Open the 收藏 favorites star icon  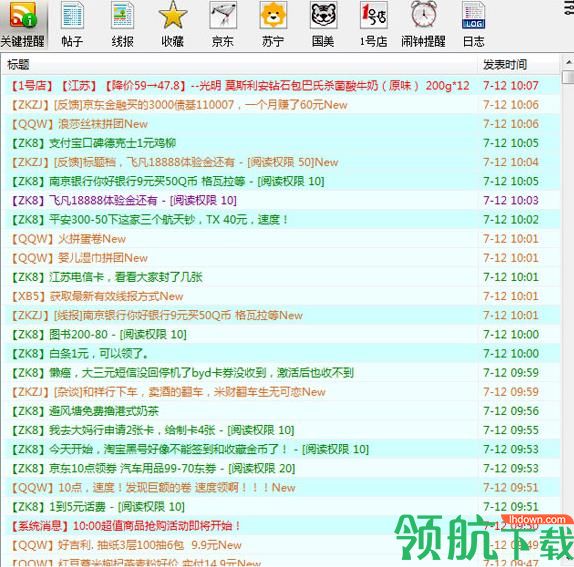coord(172,25)
